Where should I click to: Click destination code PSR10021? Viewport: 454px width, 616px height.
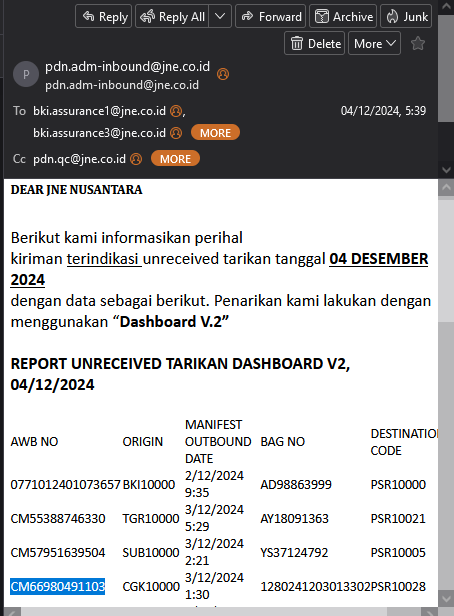pos(398,519)
